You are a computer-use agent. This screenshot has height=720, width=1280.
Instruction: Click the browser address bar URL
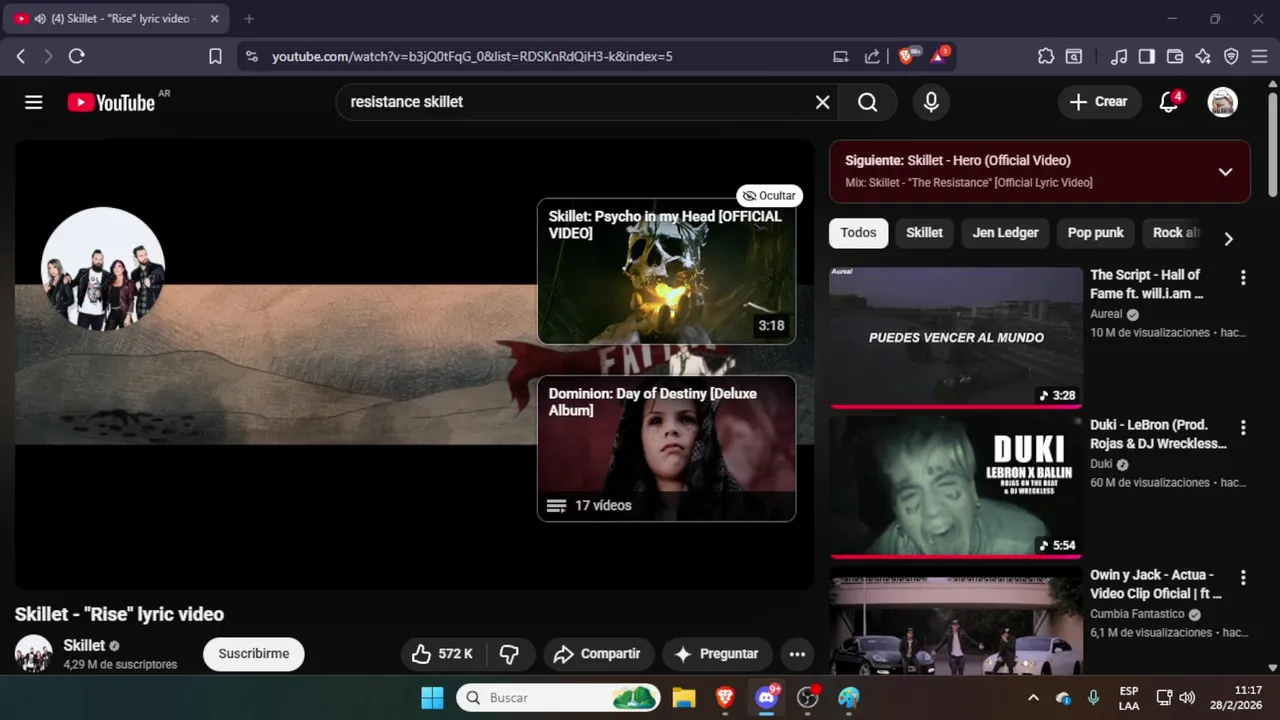coord(472,57)
